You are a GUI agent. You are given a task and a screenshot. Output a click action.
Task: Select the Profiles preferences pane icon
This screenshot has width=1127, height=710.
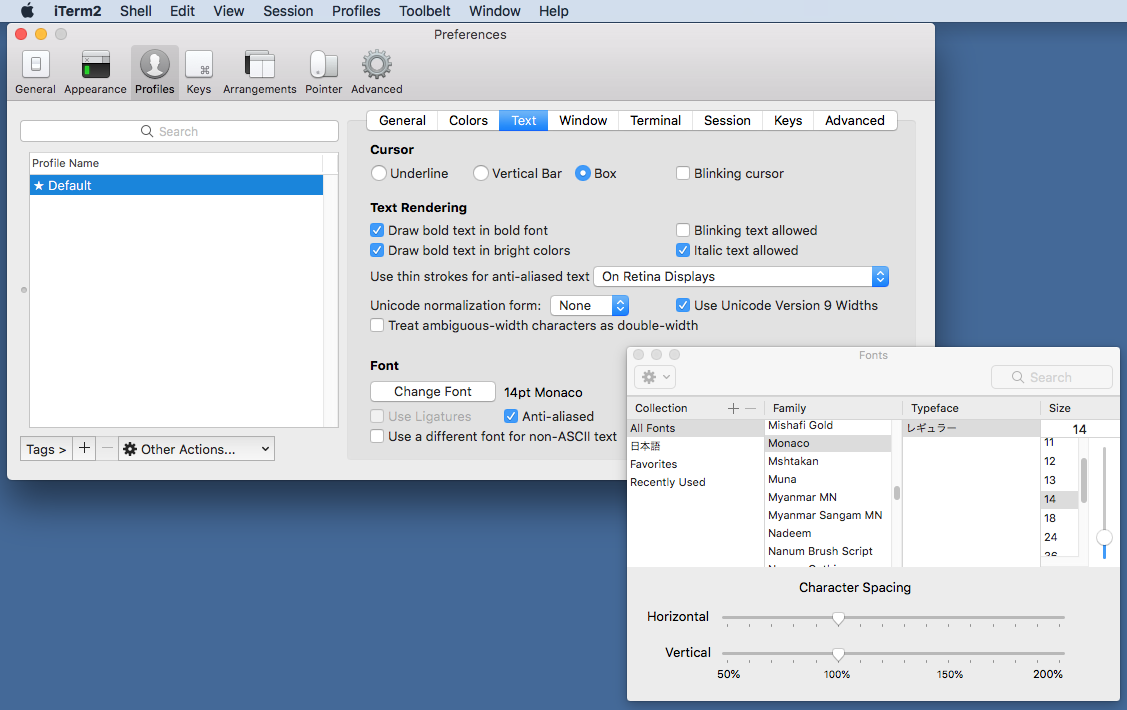[x=155, y=72]
